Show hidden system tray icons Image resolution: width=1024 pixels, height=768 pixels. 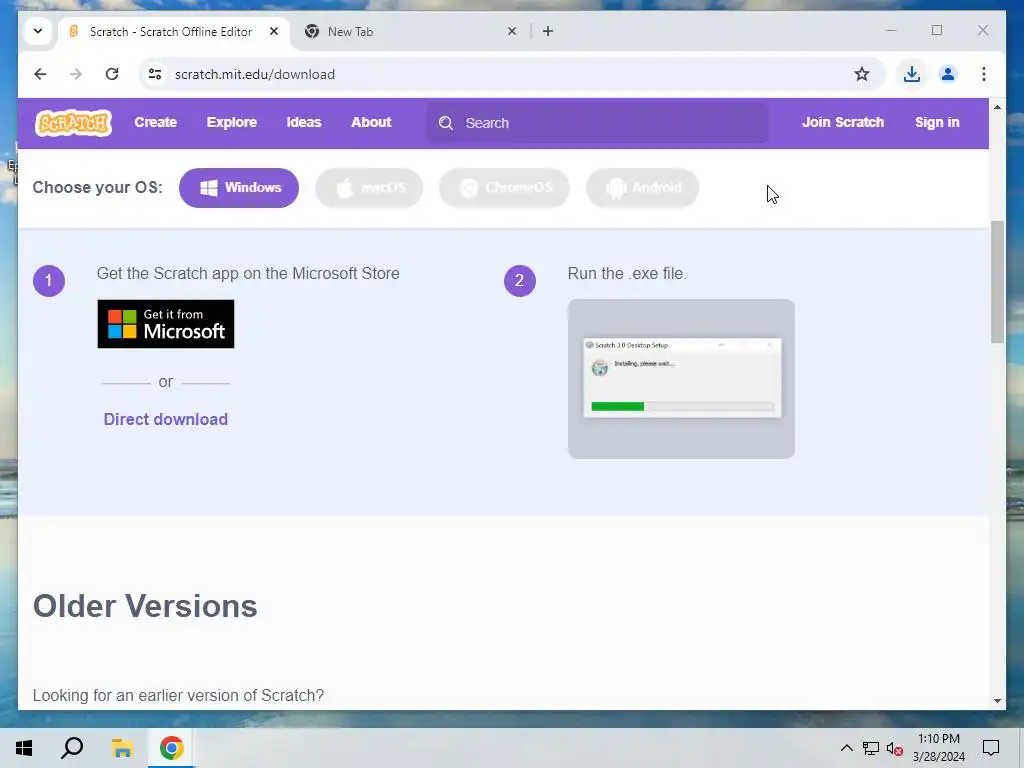846,748
